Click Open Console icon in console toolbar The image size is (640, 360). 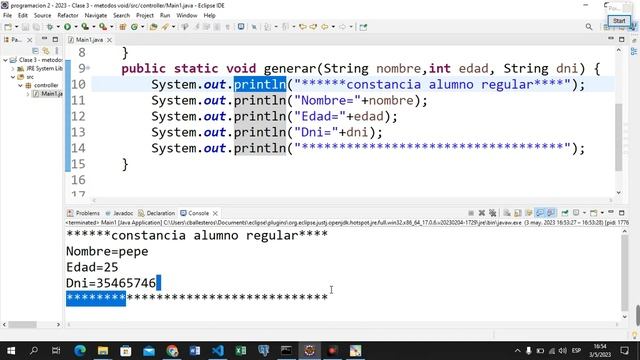pyautogui.click(x=594, y=213)
